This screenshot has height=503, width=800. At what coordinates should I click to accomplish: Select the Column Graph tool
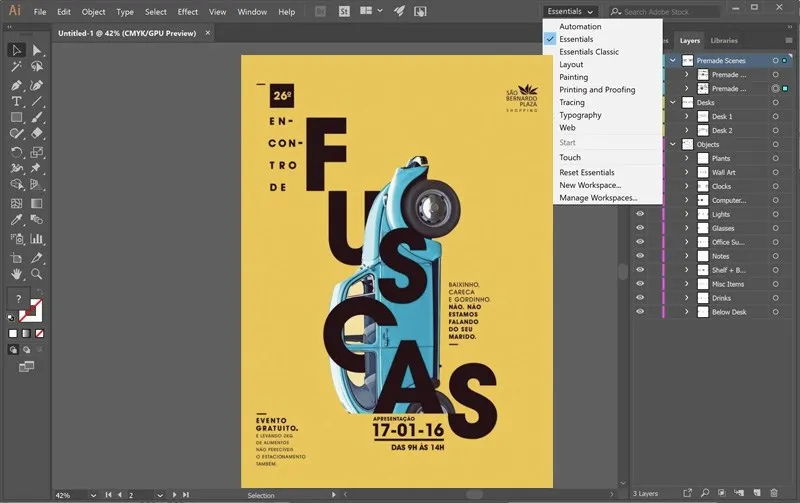[36, 238]
